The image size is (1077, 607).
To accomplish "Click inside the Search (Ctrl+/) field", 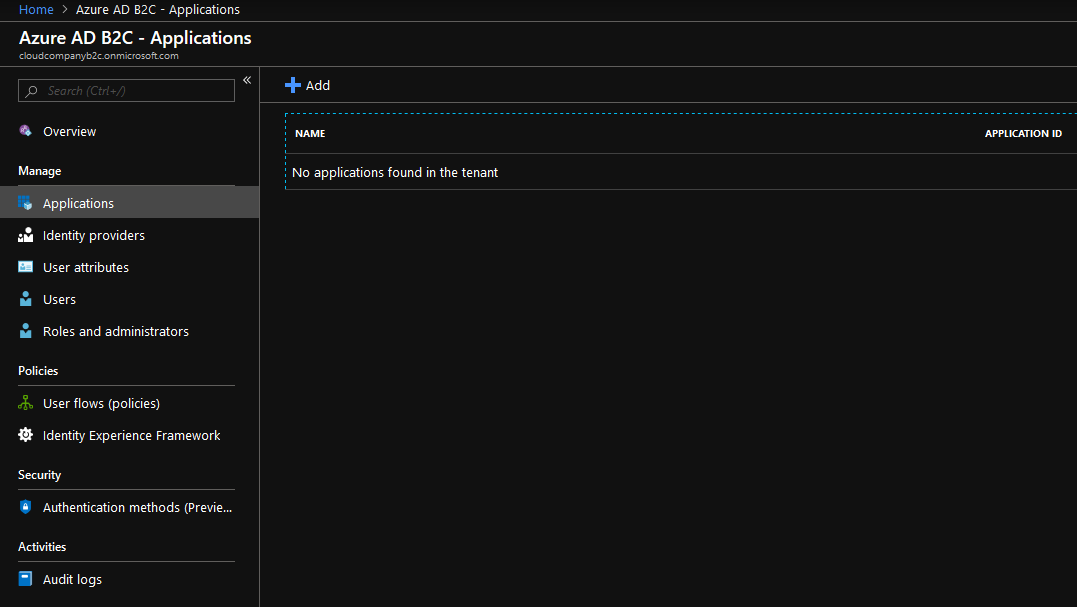I will [125, 90].
